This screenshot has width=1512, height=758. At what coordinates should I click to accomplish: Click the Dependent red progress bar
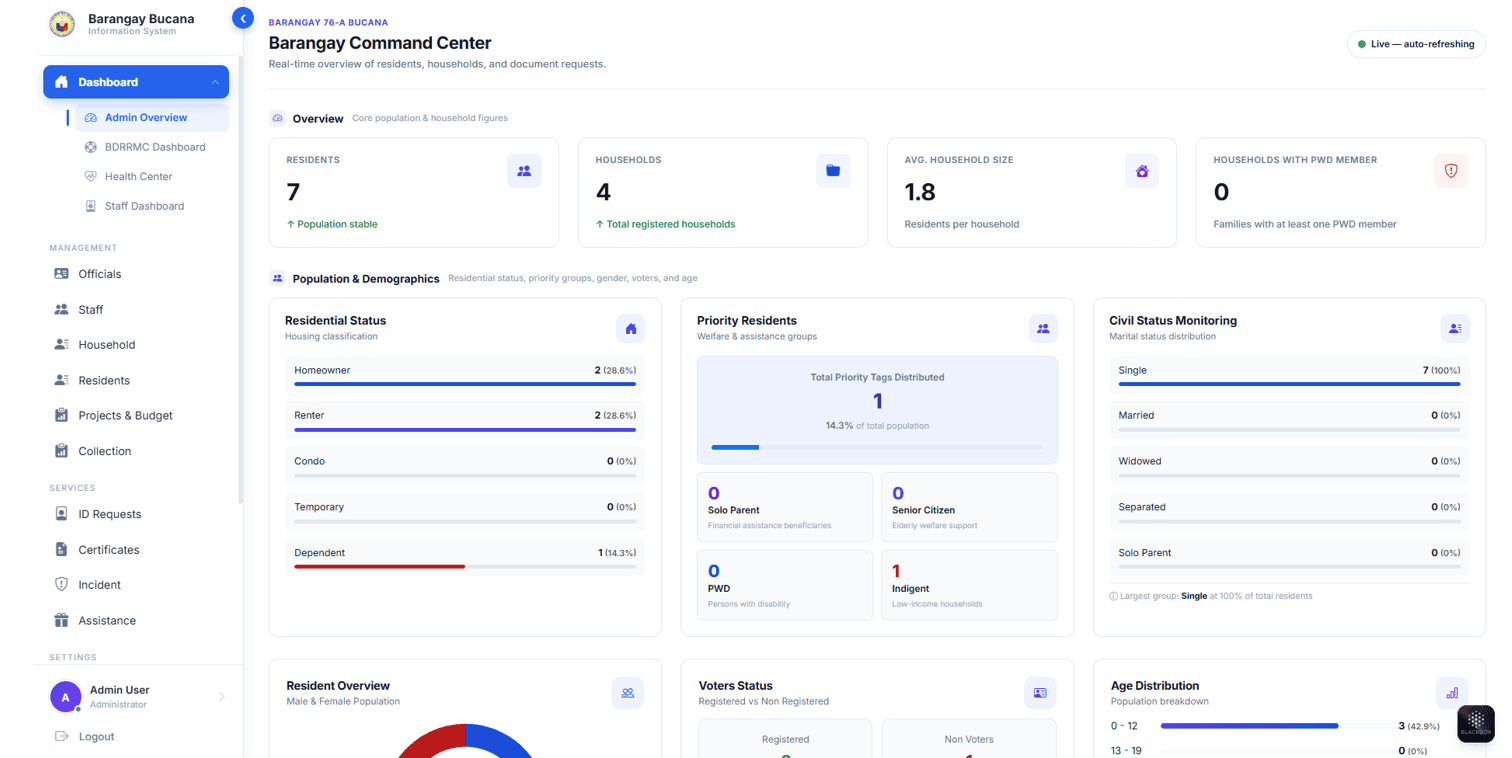[x=379, y=567]
